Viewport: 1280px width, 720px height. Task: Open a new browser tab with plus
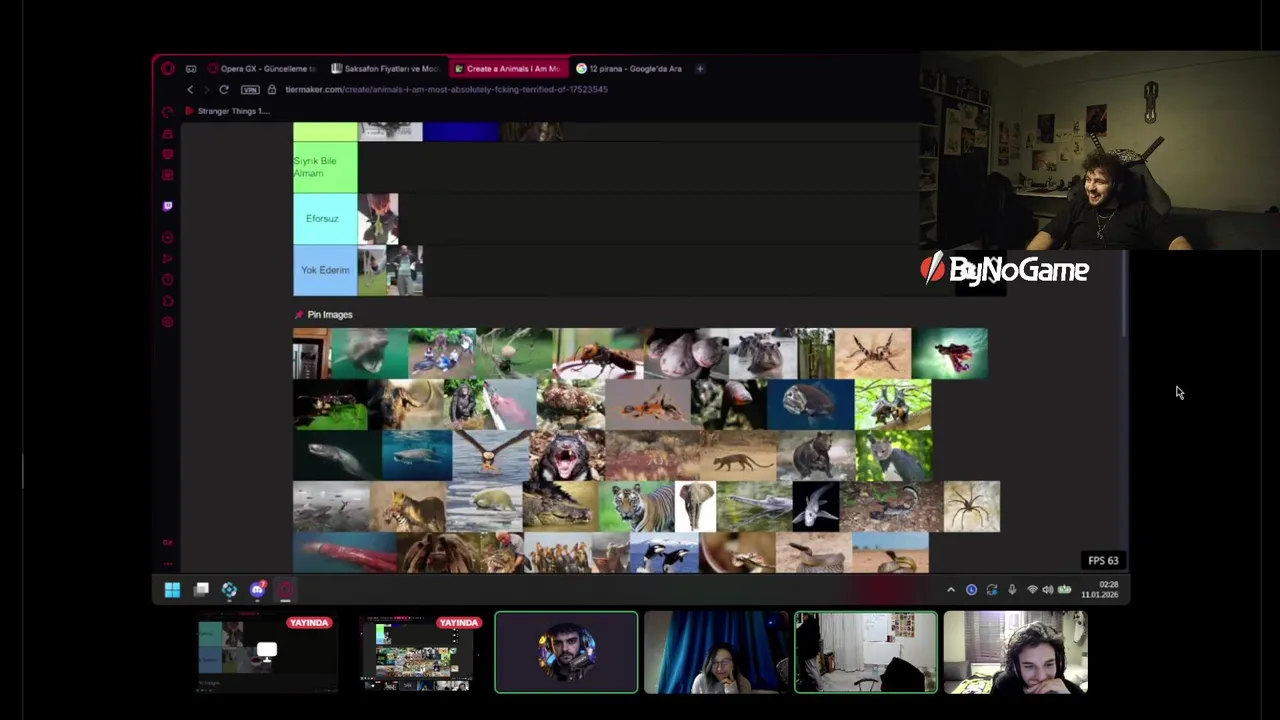point(700,69)
